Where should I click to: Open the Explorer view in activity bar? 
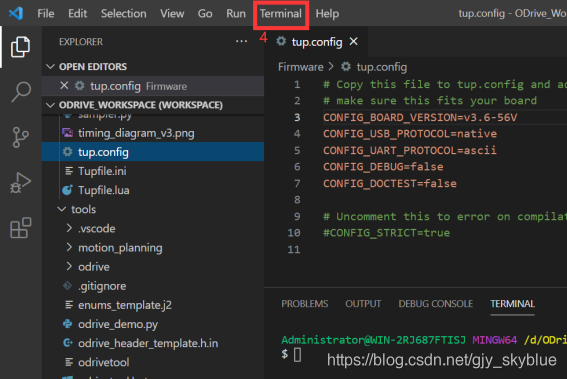(20, 47)
